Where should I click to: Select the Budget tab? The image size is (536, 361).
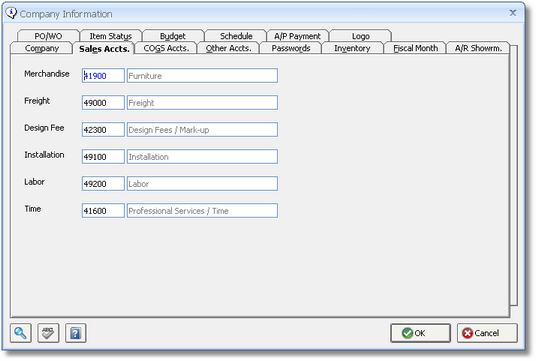click(173, 36)
